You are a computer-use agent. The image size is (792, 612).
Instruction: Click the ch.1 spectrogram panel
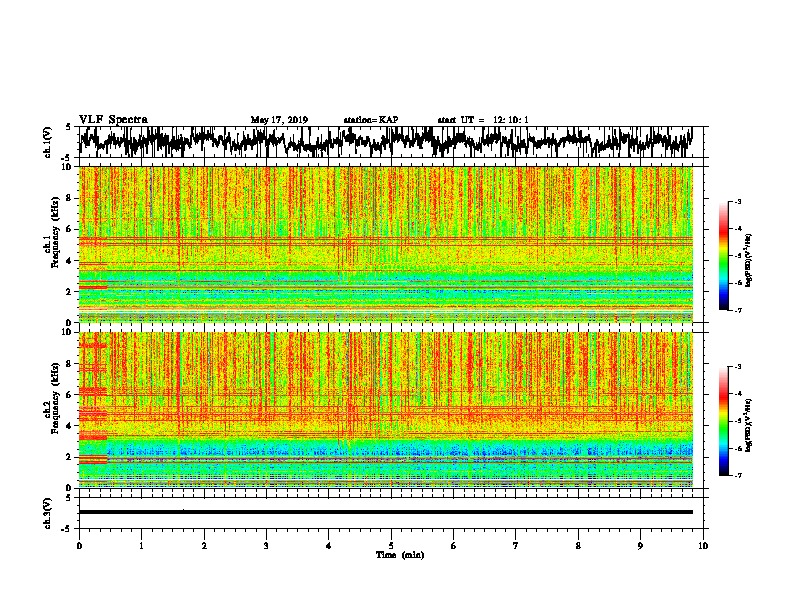point(386,244)
